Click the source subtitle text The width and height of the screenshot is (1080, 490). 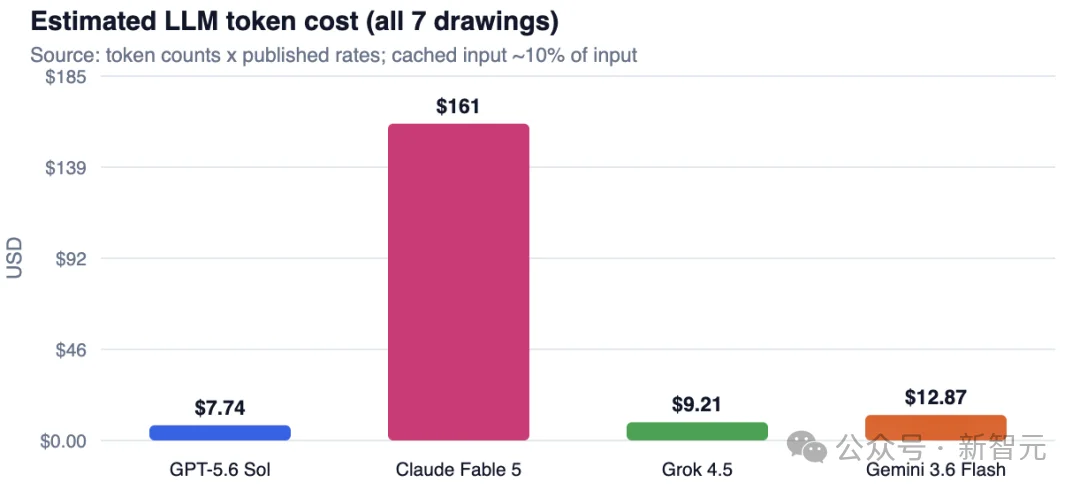click(334, 54)
